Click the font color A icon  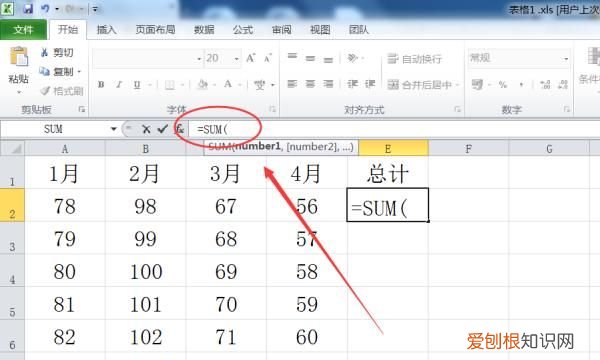click(x=228, y=85)
